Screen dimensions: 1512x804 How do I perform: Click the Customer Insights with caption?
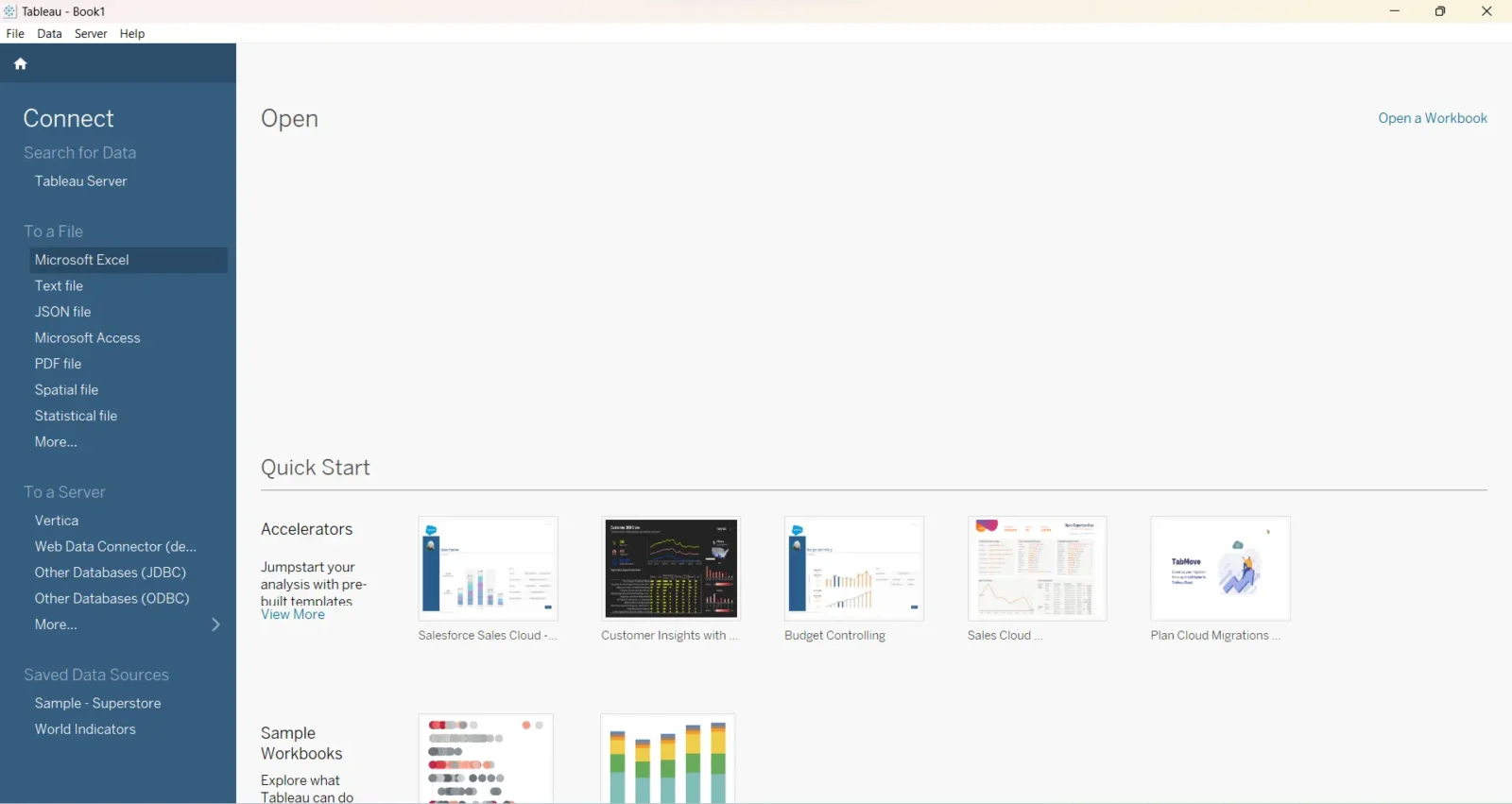(x=669, y=636)
